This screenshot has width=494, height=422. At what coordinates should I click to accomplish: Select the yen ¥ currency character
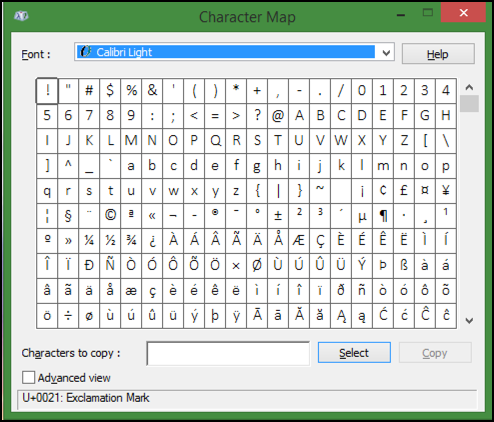(446, 191)
